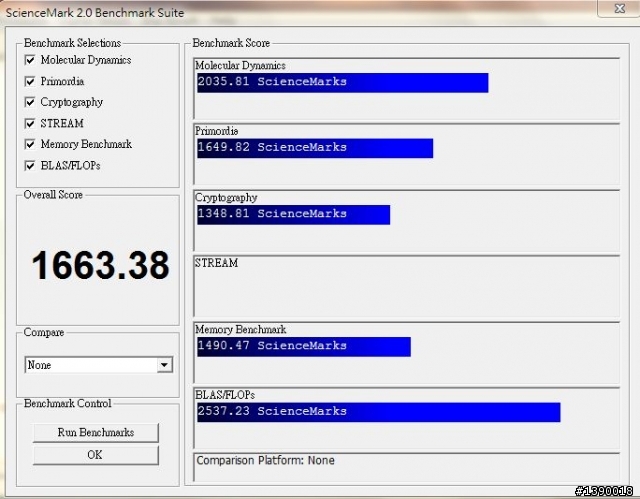Click the Benchmark Control group label
Viewport: 640px width, 499px height.
[x=67, y=404]
